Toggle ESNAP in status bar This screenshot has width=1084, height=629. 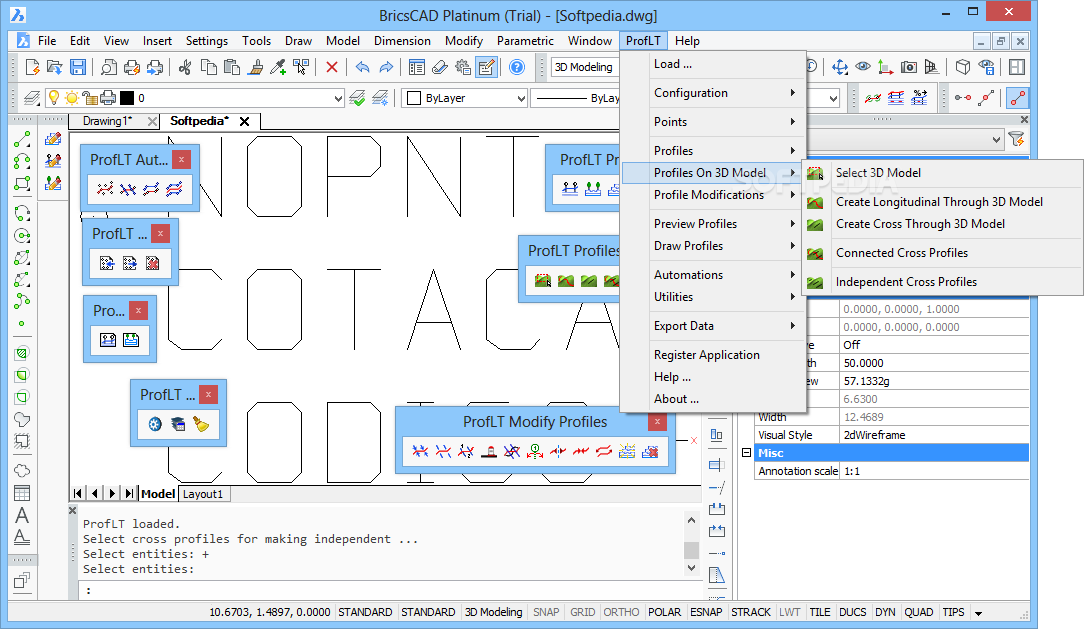[706, 612]
